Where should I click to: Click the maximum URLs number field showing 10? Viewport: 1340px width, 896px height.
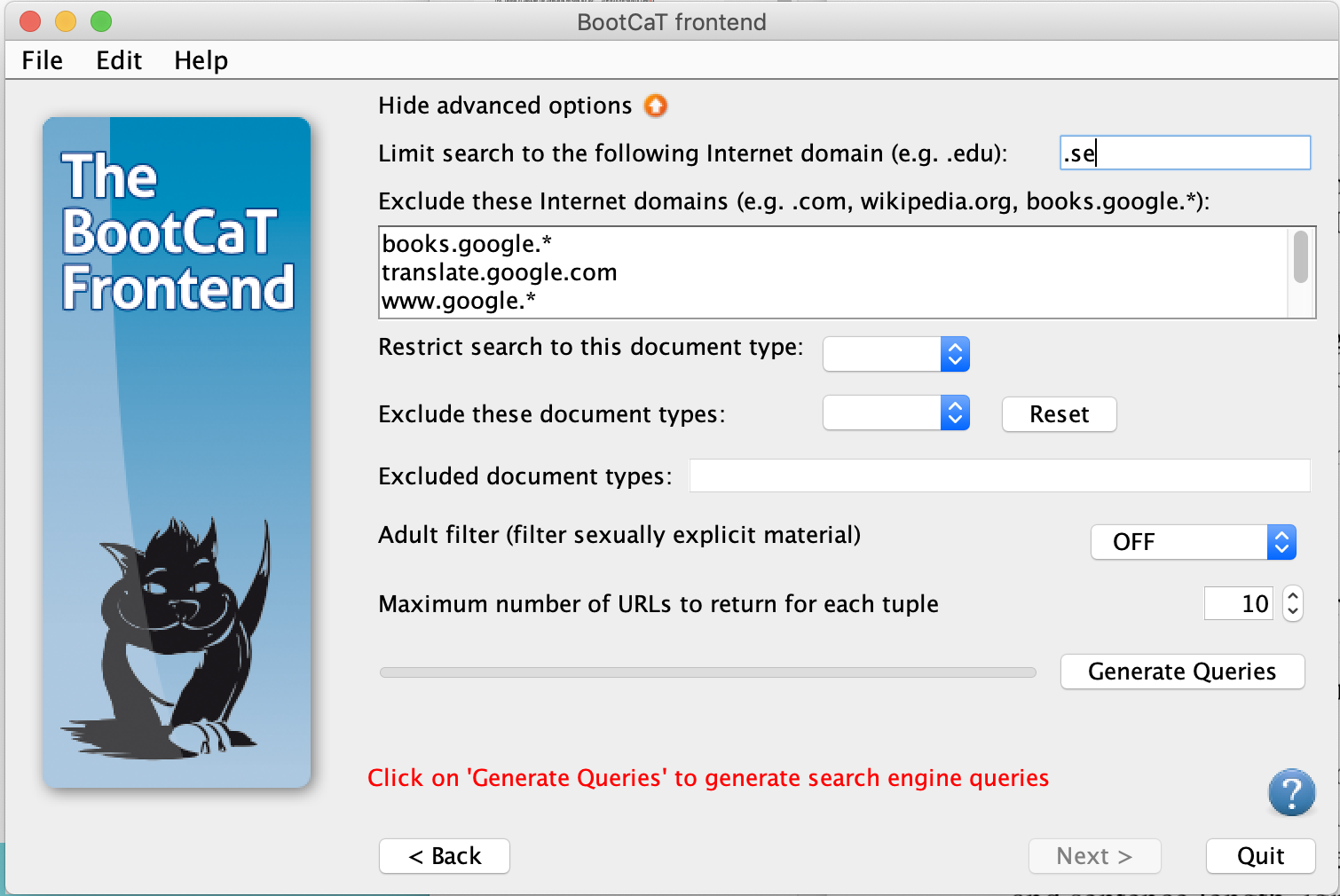[x=1239, y=604]
